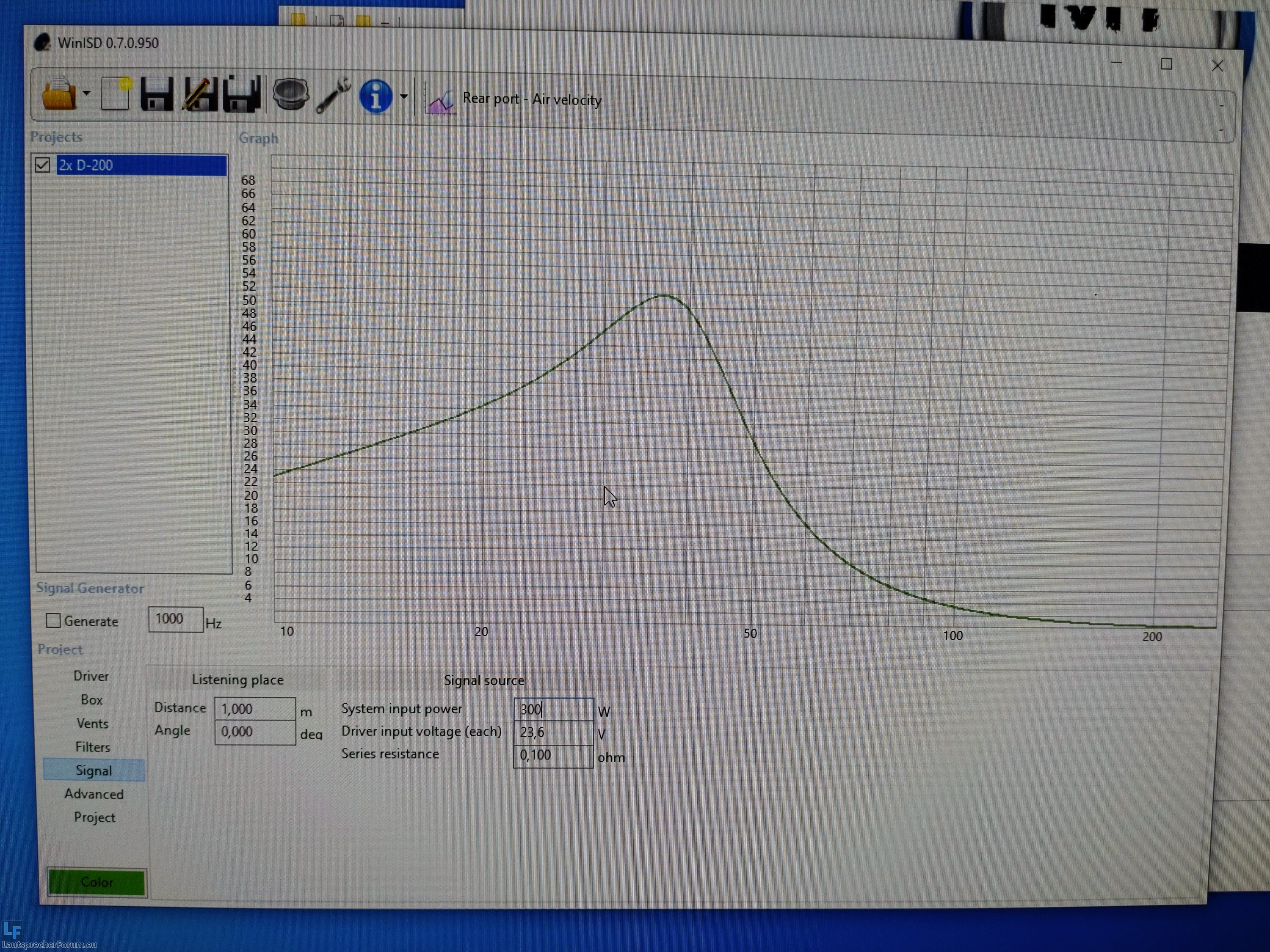This screenshot has height=952, width=1270.
Task: Expand the dropdown arrow beside open folder
Action: (86, 93)
